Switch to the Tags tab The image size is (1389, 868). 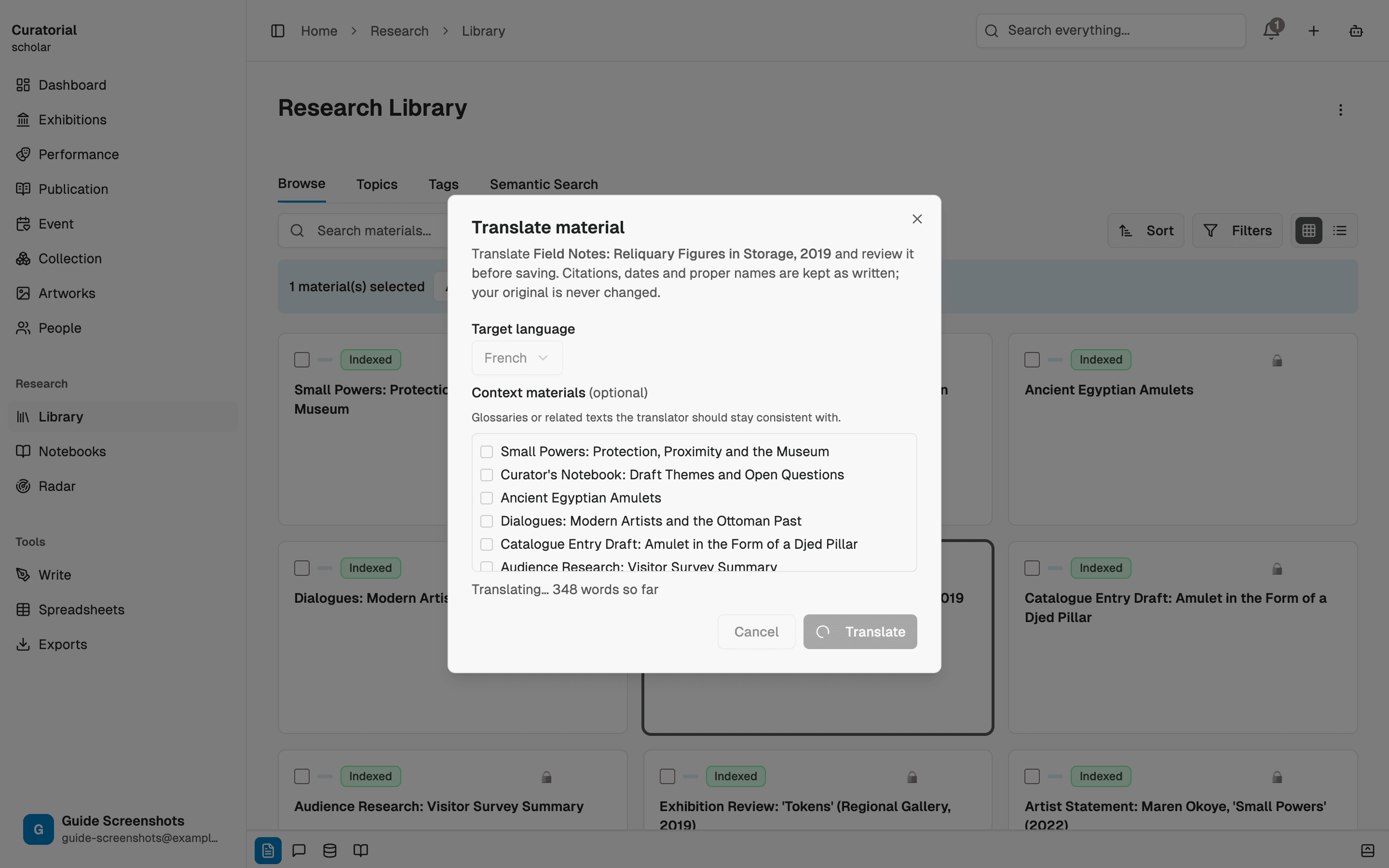[444, 184]
